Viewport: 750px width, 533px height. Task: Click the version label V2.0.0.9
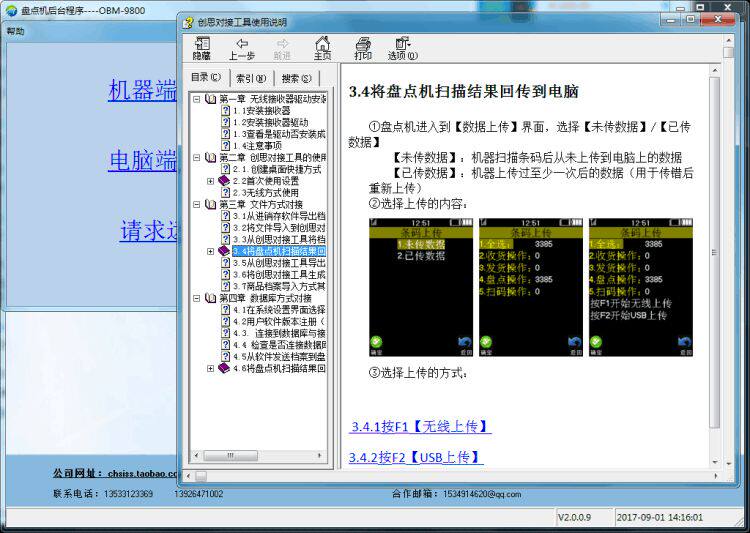(574, 517)
